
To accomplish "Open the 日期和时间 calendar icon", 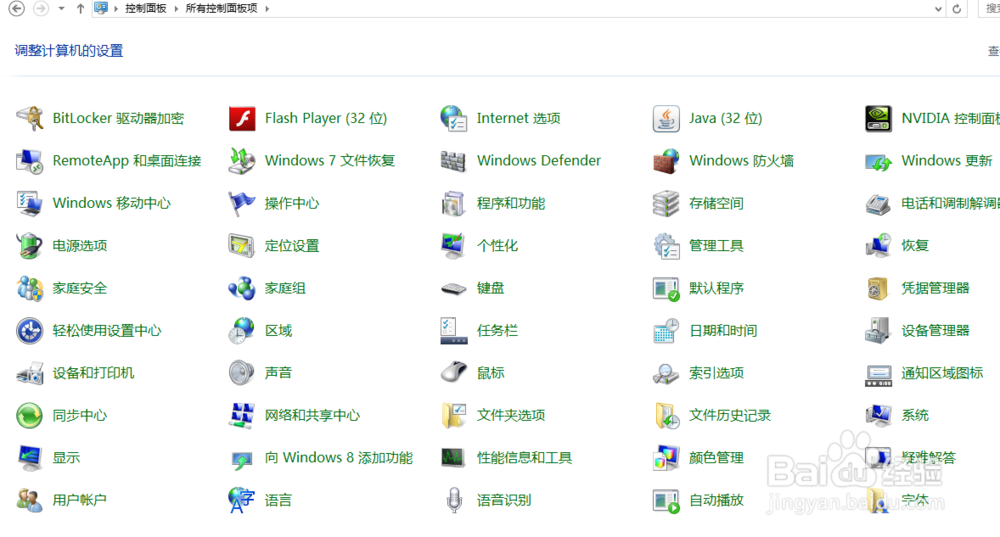I will 666,330.
